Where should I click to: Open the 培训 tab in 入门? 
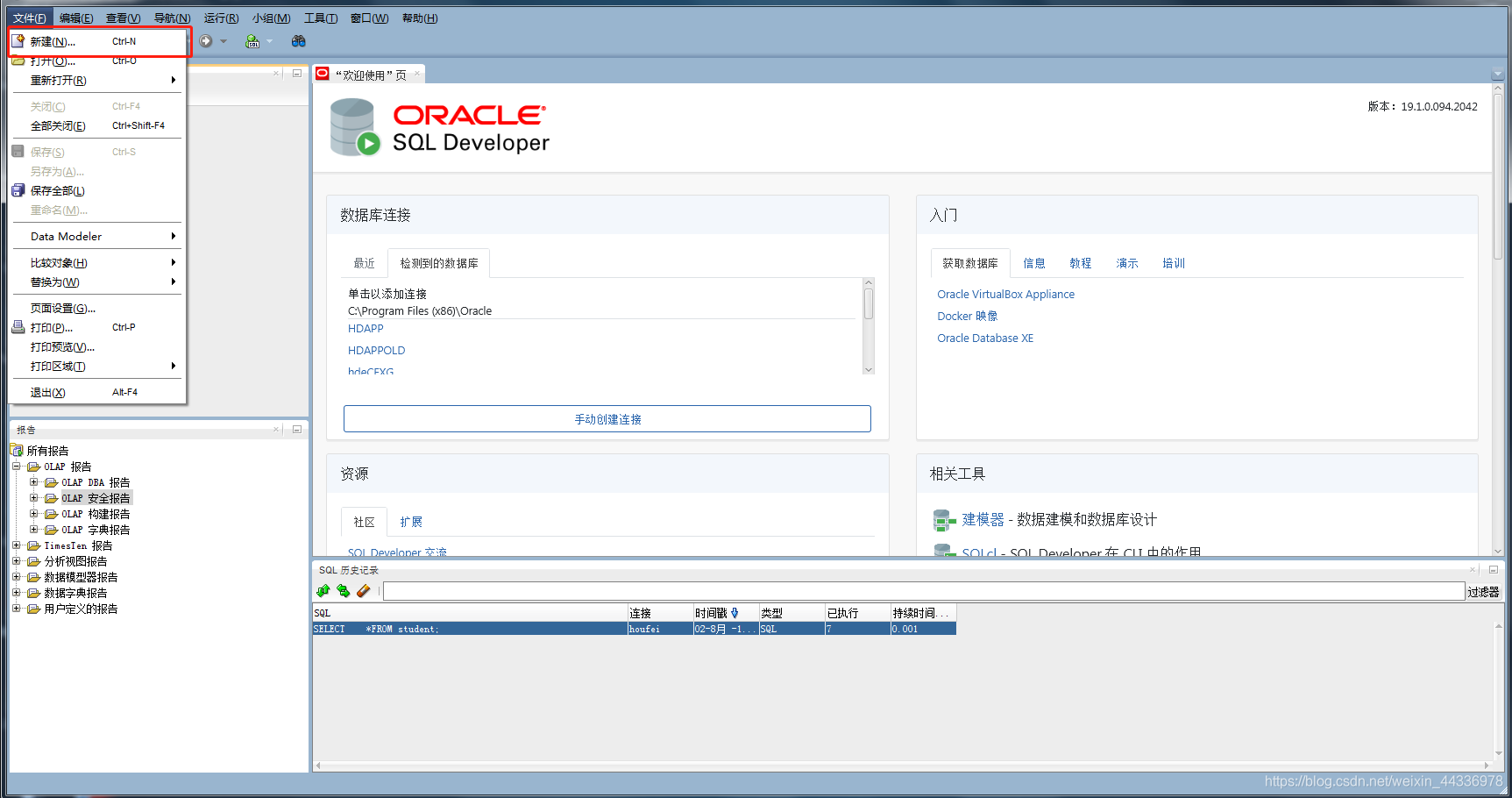point(1174,263)
